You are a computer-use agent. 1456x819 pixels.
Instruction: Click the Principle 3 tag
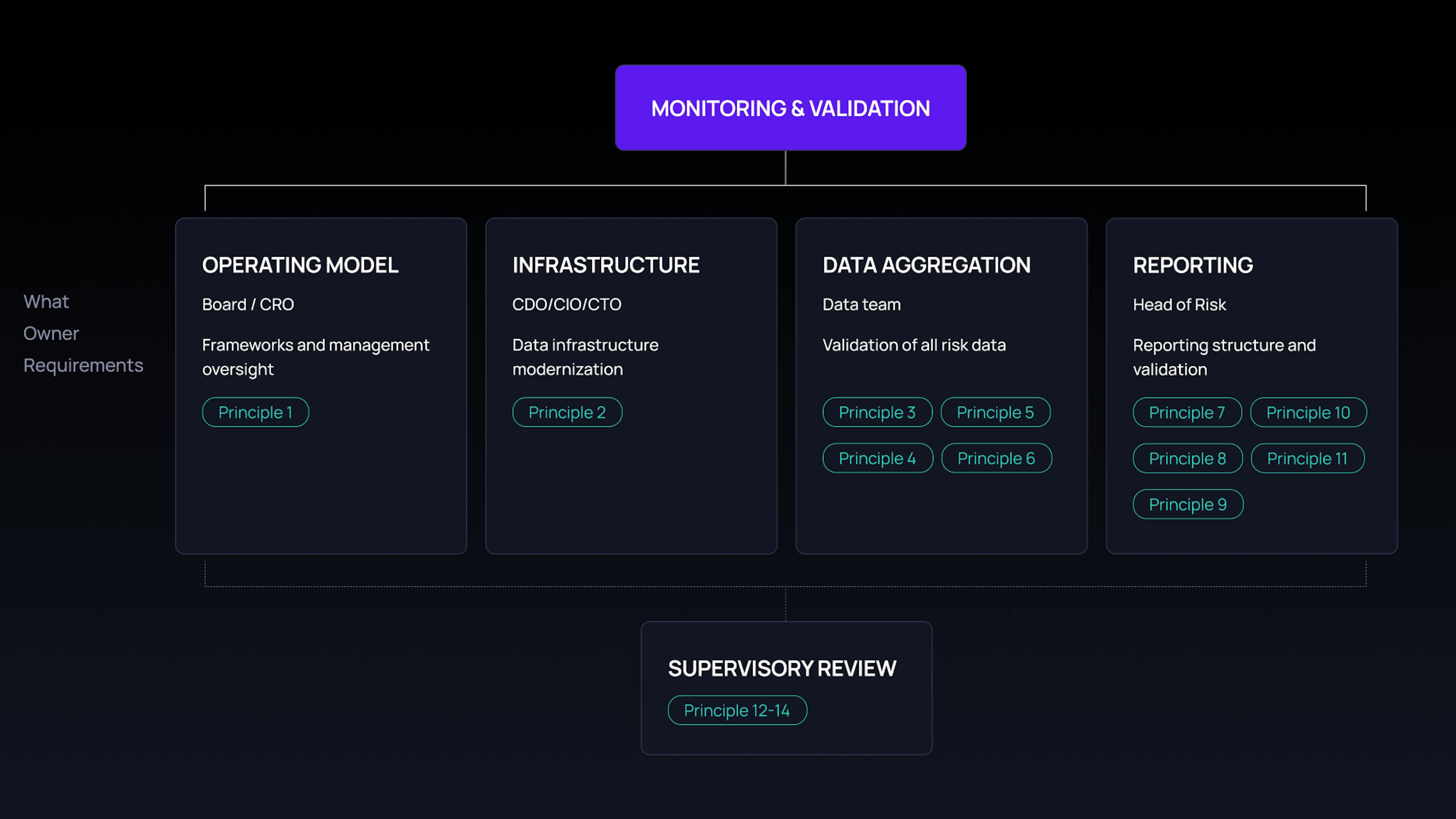(x=877, y=412)
